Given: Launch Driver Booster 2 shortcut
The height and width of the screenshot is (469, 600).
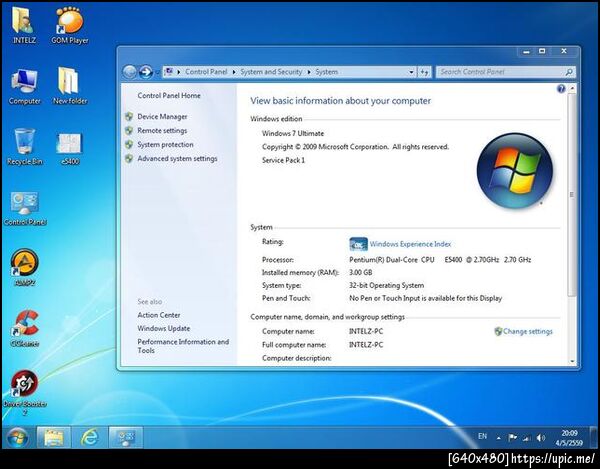Looking at the screenshot, I should (x=24, y=392).
